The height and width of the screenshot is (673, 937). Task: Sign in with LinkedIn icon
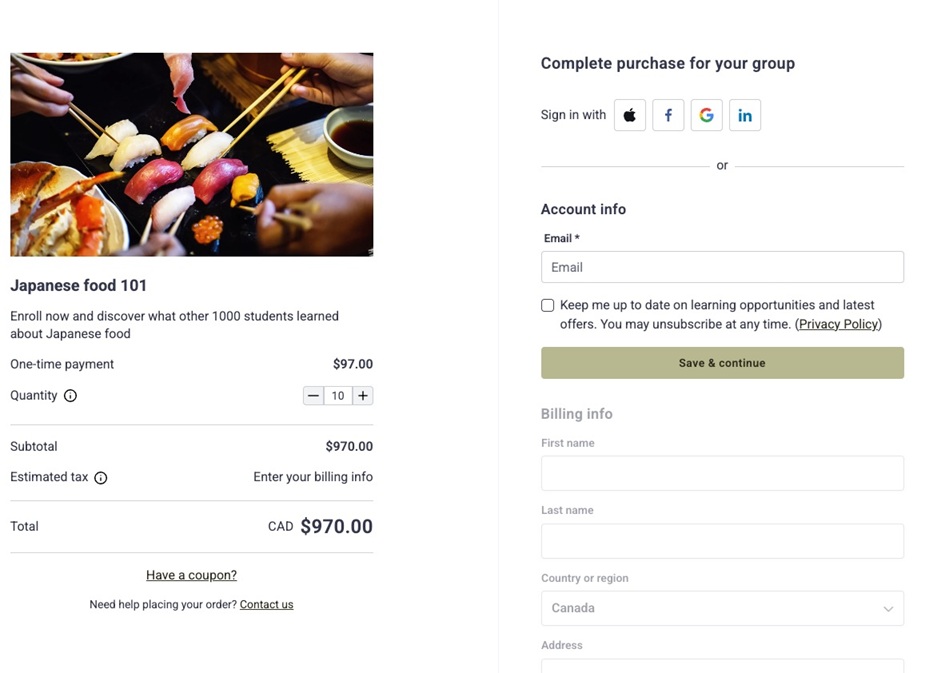(745, 115)
